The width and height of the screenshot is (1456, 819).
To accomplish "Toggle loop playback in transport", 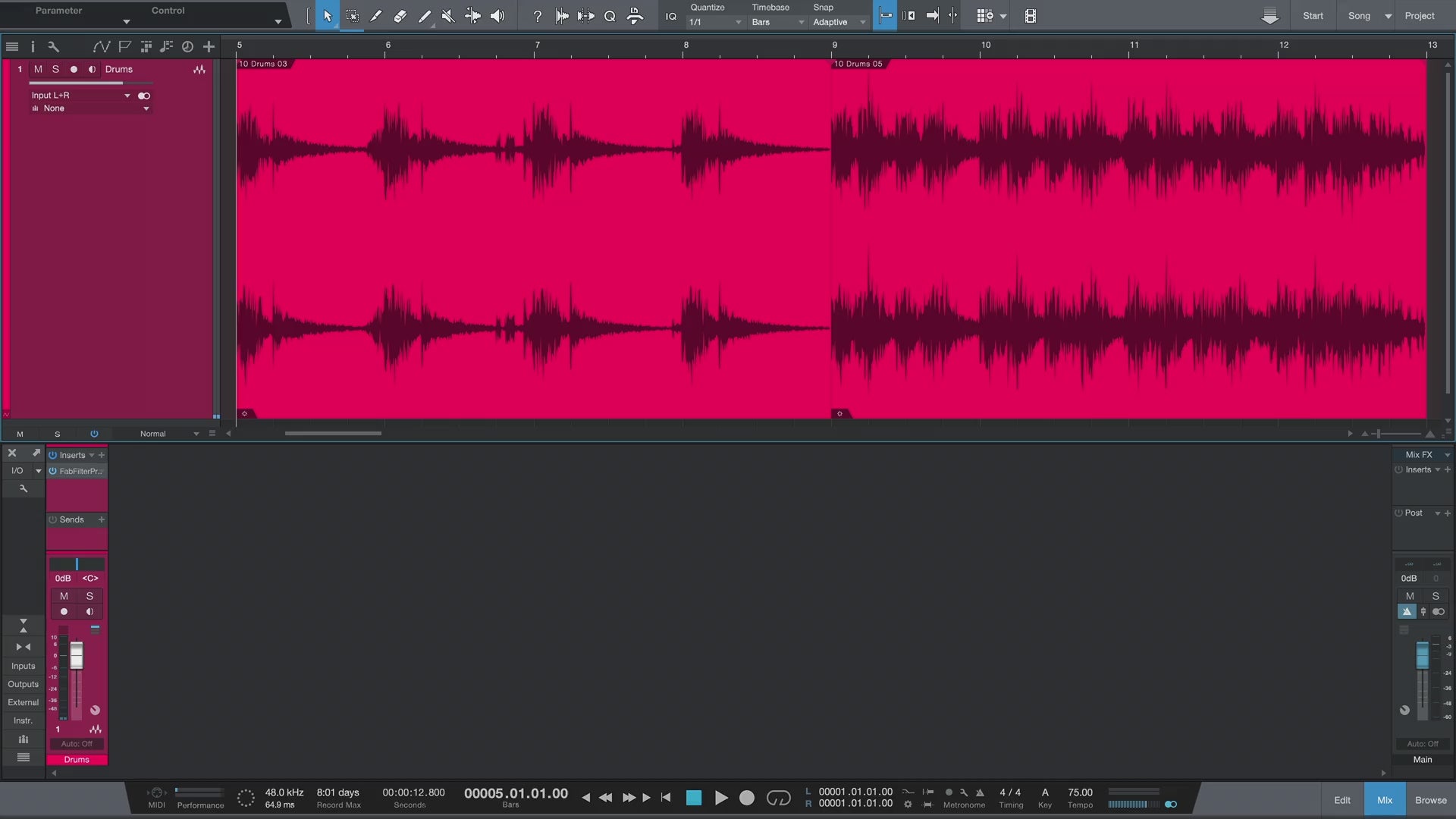I will click(x=778, y=798).
